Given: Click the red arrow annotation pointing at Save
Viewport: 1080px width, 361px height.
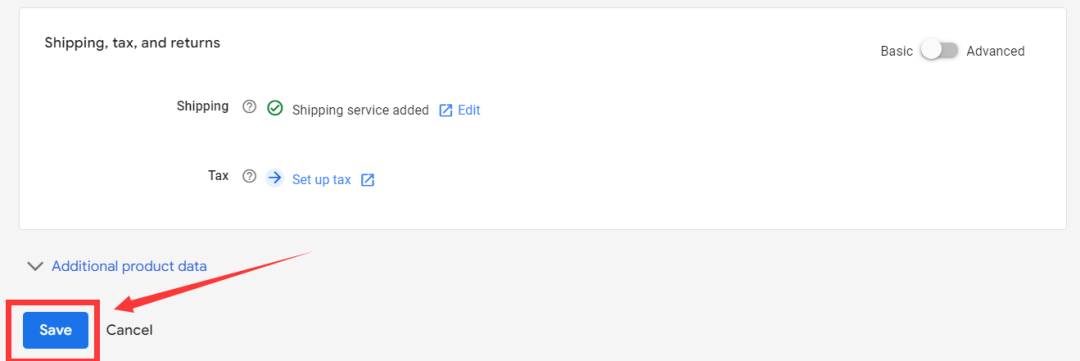Looking at the screenshot, I should (213, 280).
